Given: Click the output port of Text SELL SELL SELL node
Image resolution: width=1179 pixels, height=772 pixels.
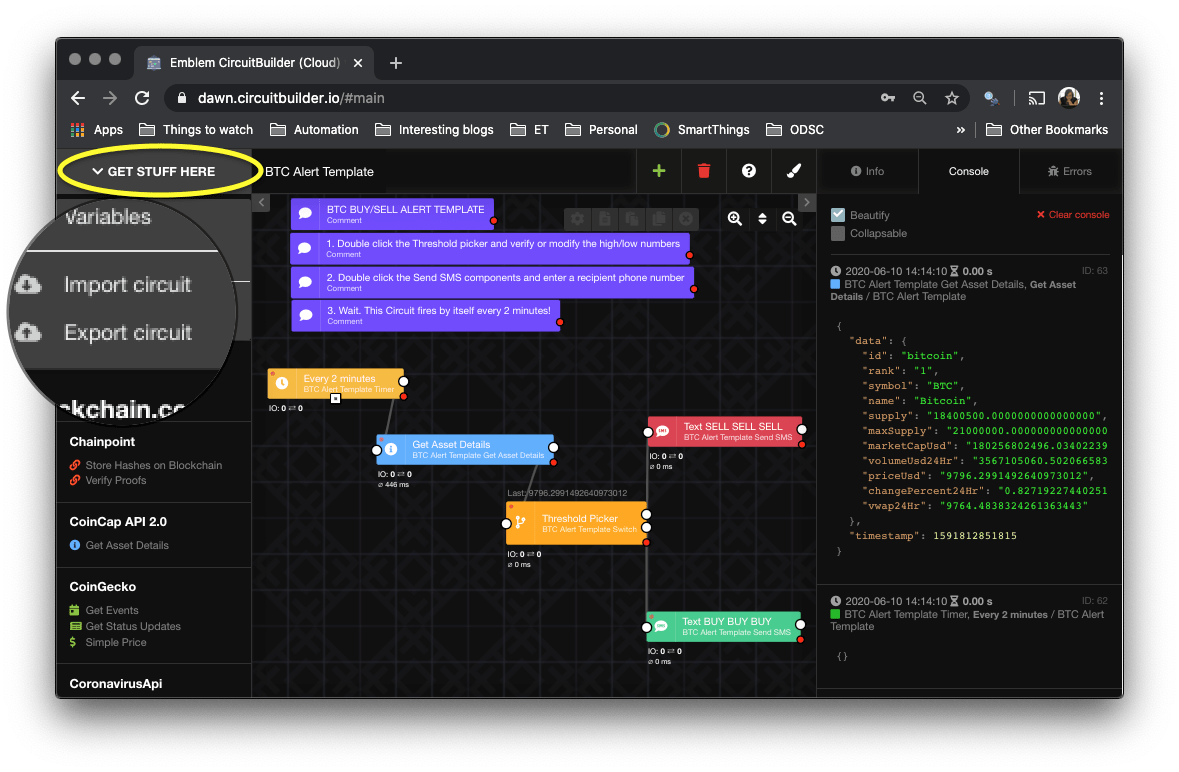Looking at the screenshot, I should [x=802, y=430].
